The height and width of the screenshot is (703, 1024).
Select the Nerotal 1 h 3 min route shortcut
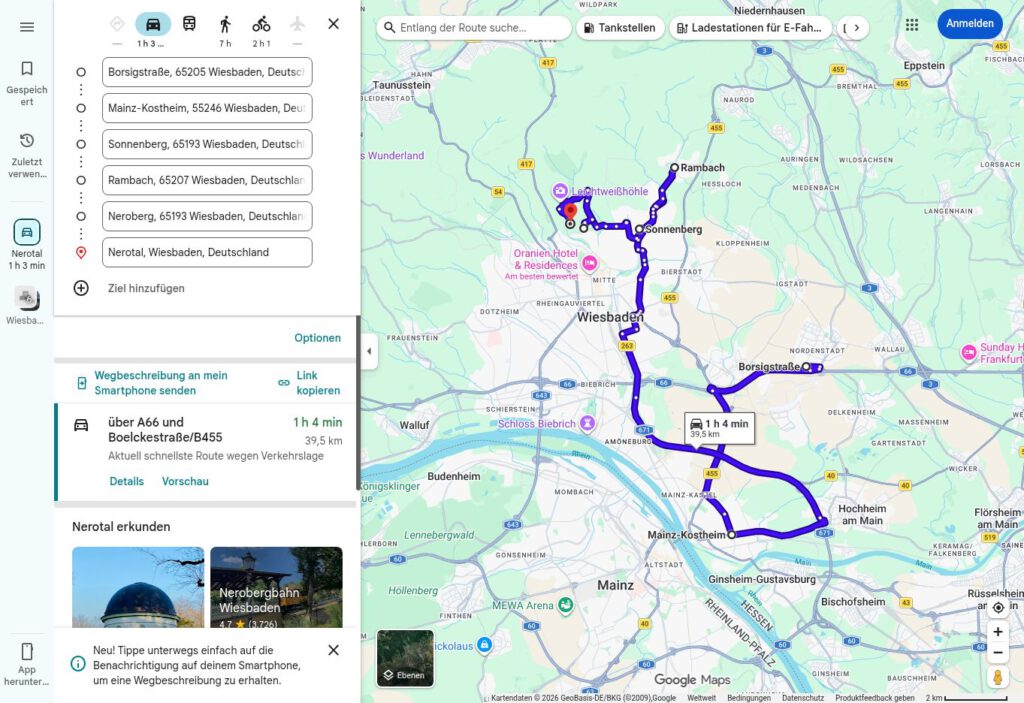27,244
